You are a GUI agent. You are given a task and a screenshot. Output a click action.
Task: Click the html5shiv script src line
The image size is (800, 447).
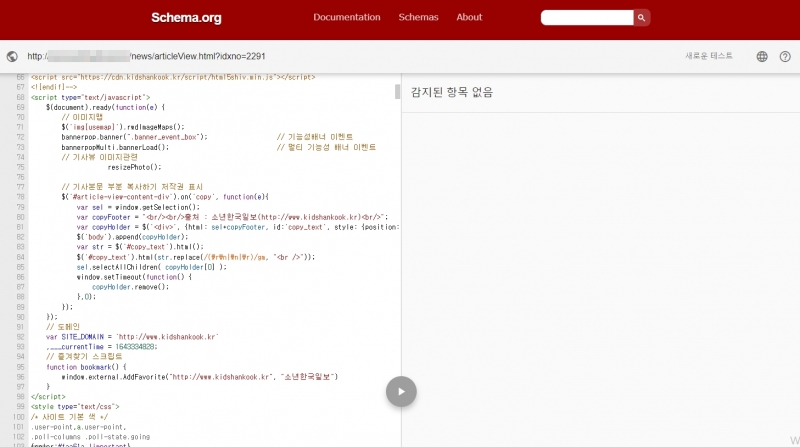pos(173,77)
